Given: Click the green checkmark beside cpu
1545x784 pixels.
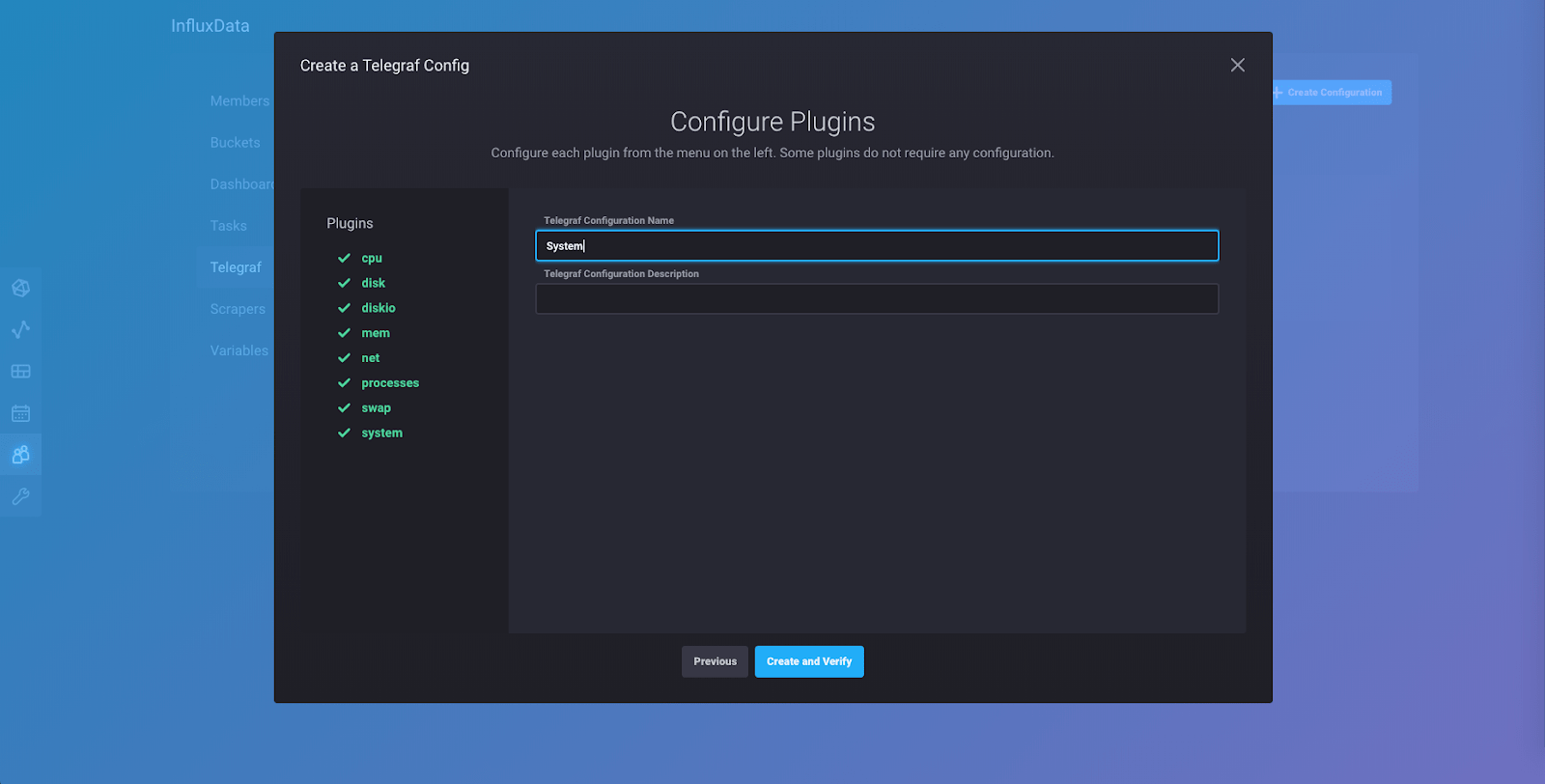Looking at the screenshot, I should (x=344, y=258).
